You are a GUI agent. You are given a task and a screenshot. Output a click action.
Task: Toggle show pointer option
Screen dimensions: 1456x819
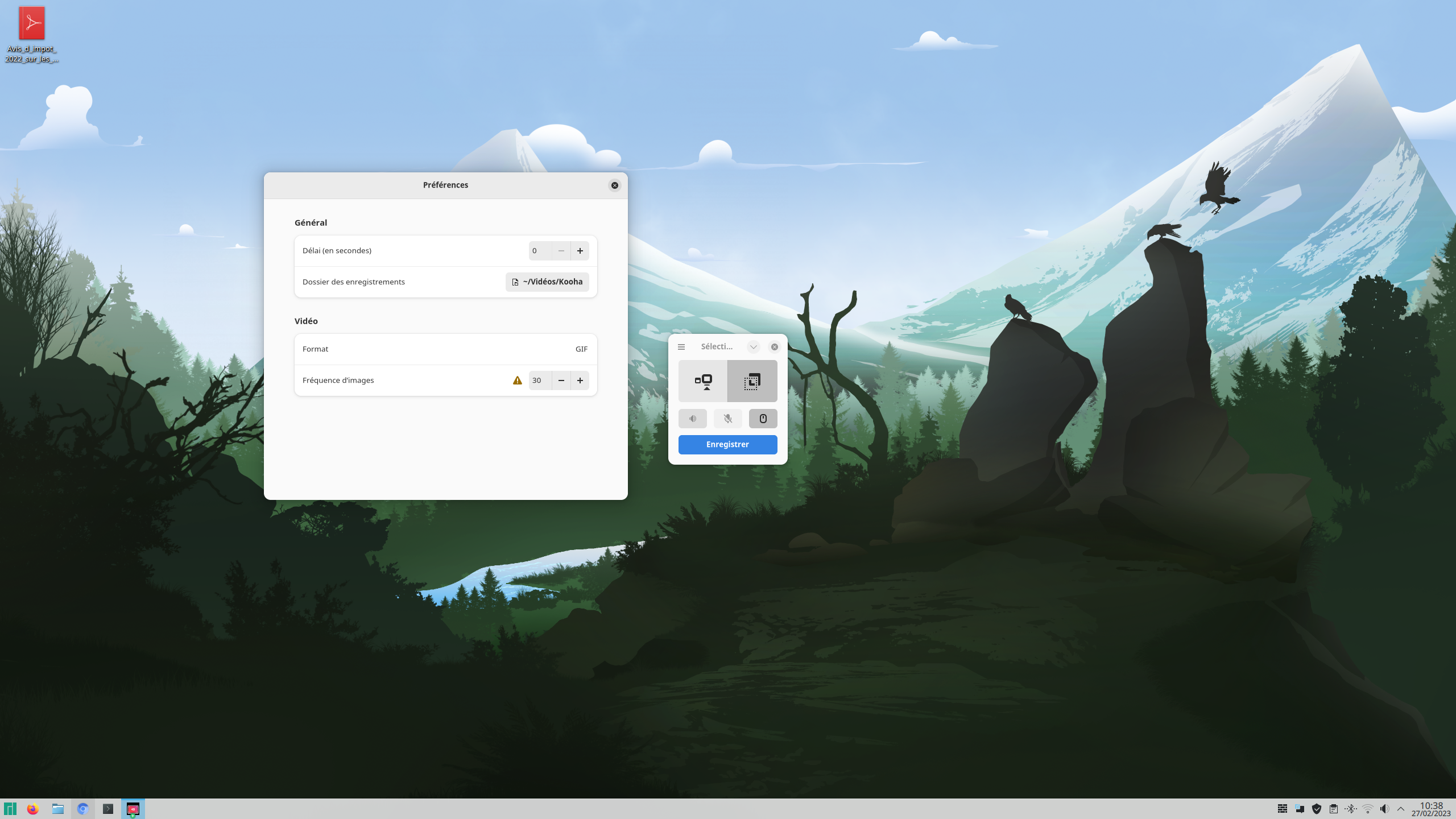pyautogui.click(x=763, y=419)
